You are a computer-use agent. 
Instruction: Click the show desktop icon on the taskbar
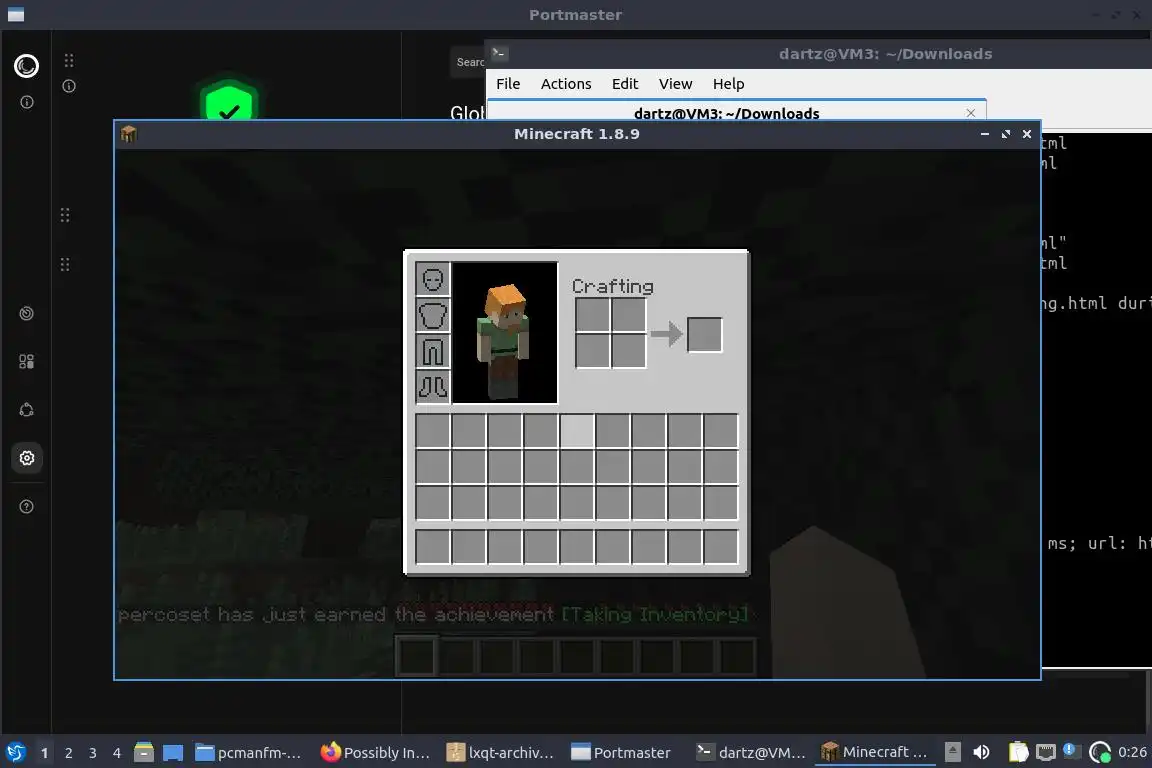[x=173, y=752]
